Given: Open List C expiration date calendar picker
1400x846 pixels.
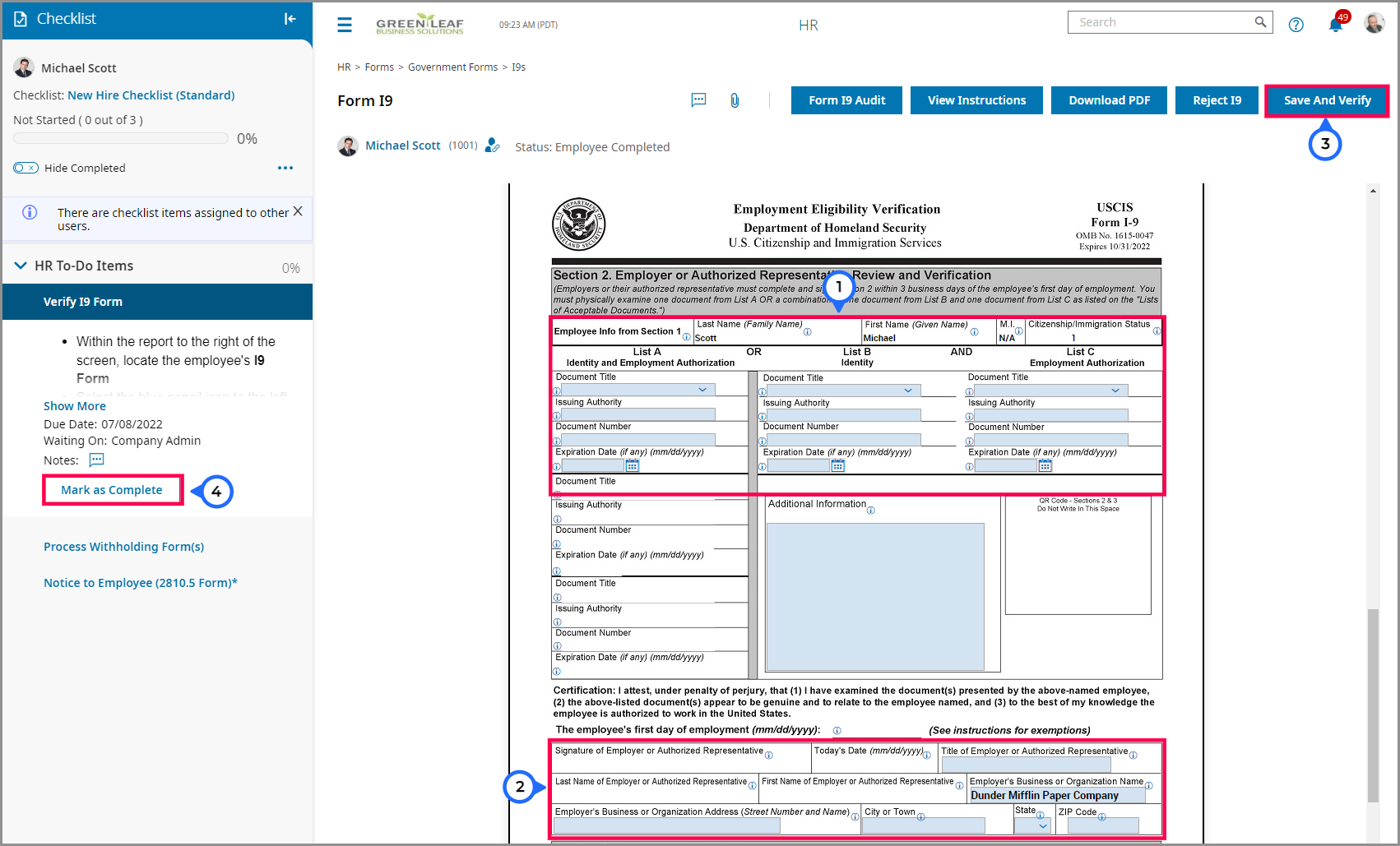Looking at the screenshot, I should point(1045,465).
